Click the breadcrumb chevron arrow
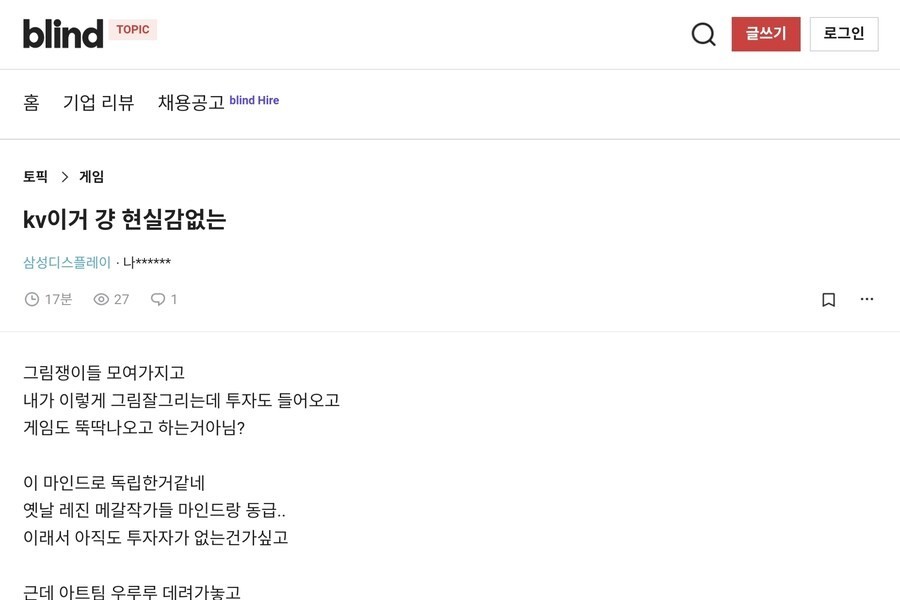900x600 pixels. coord(64,177)
